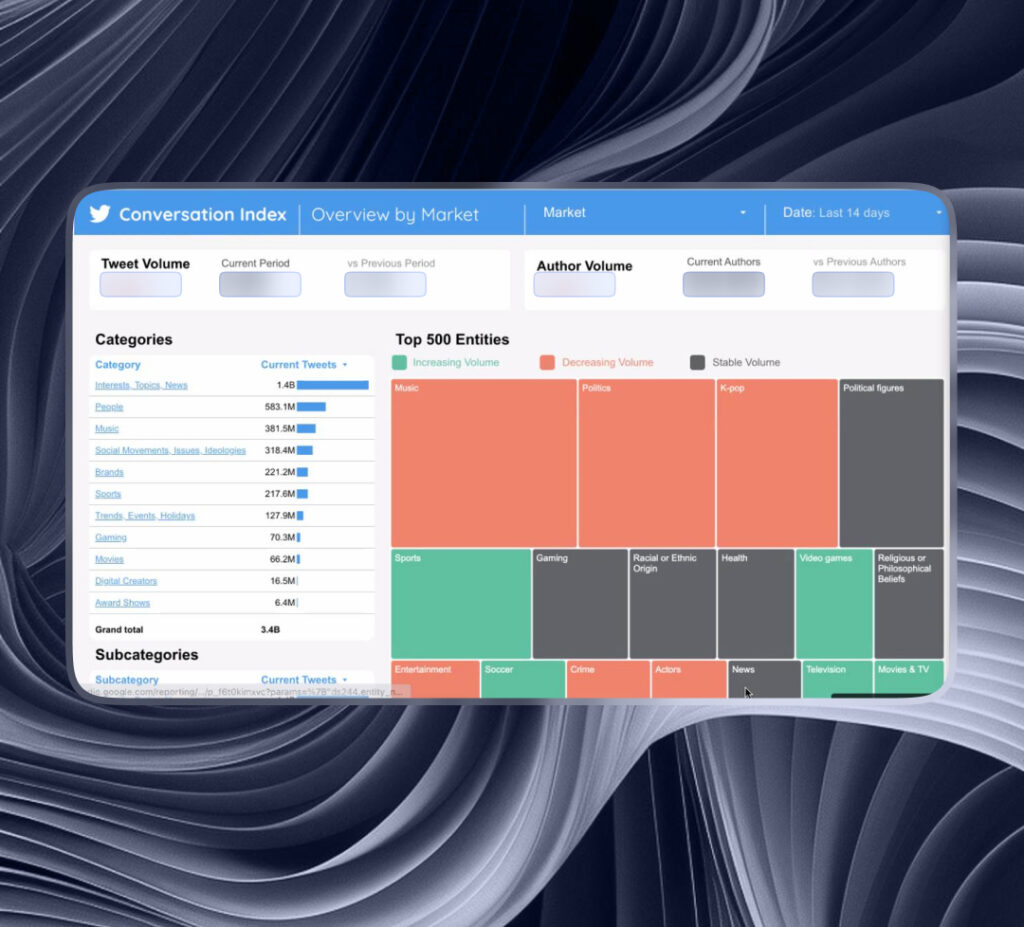The height and width of the screenshot is (927, 1024).
Task: Click the Current Period label
Action: [x=255, y=263]
